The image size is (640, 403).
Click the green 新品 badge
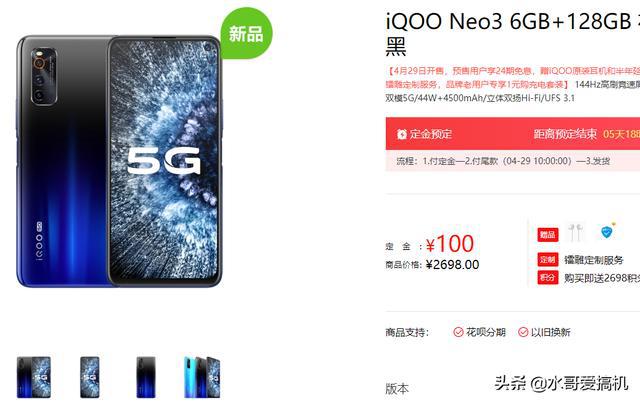click(246, 33)
